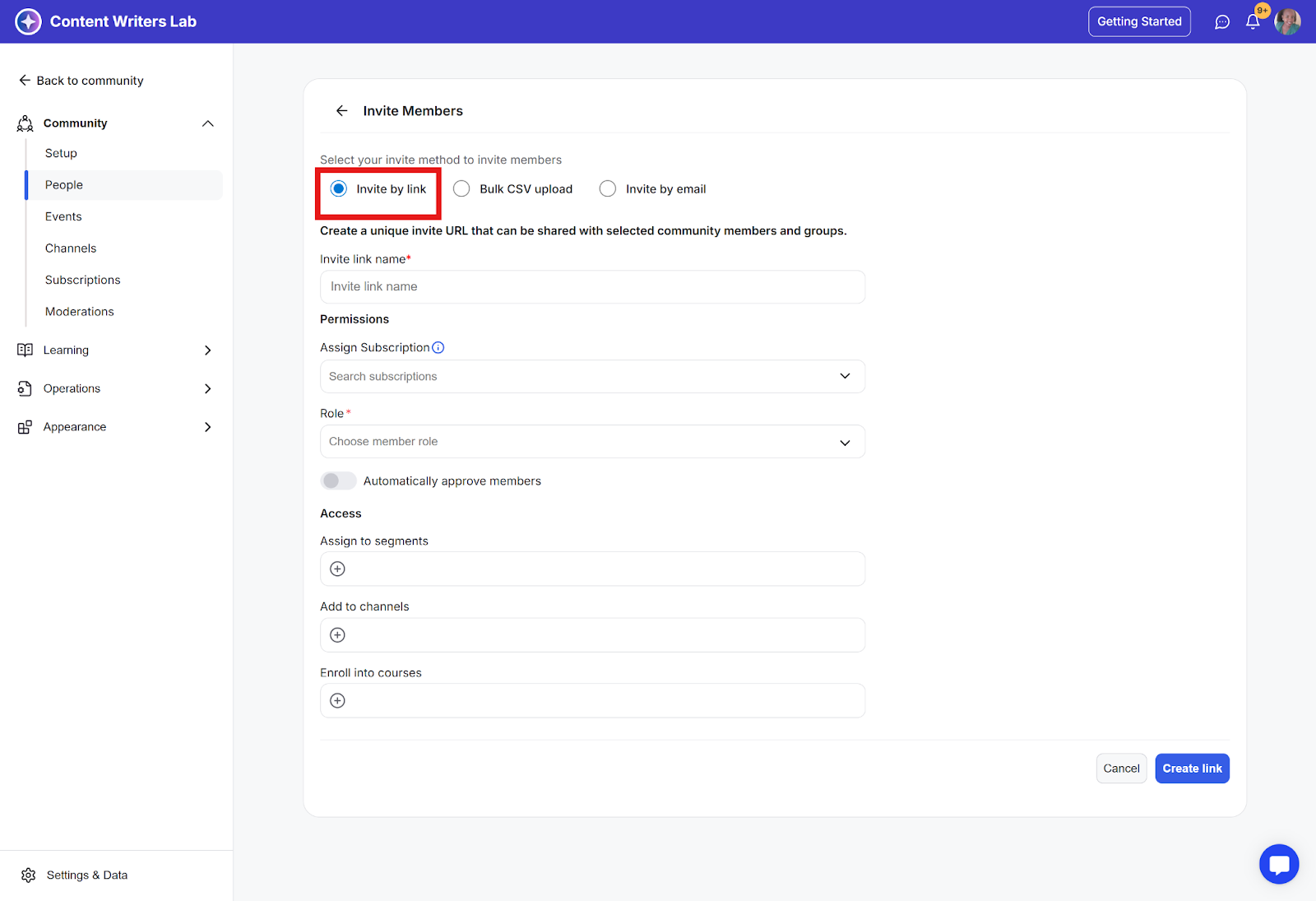Click the Create link button
This screenshot has height=901, width=1316.
1192,769
